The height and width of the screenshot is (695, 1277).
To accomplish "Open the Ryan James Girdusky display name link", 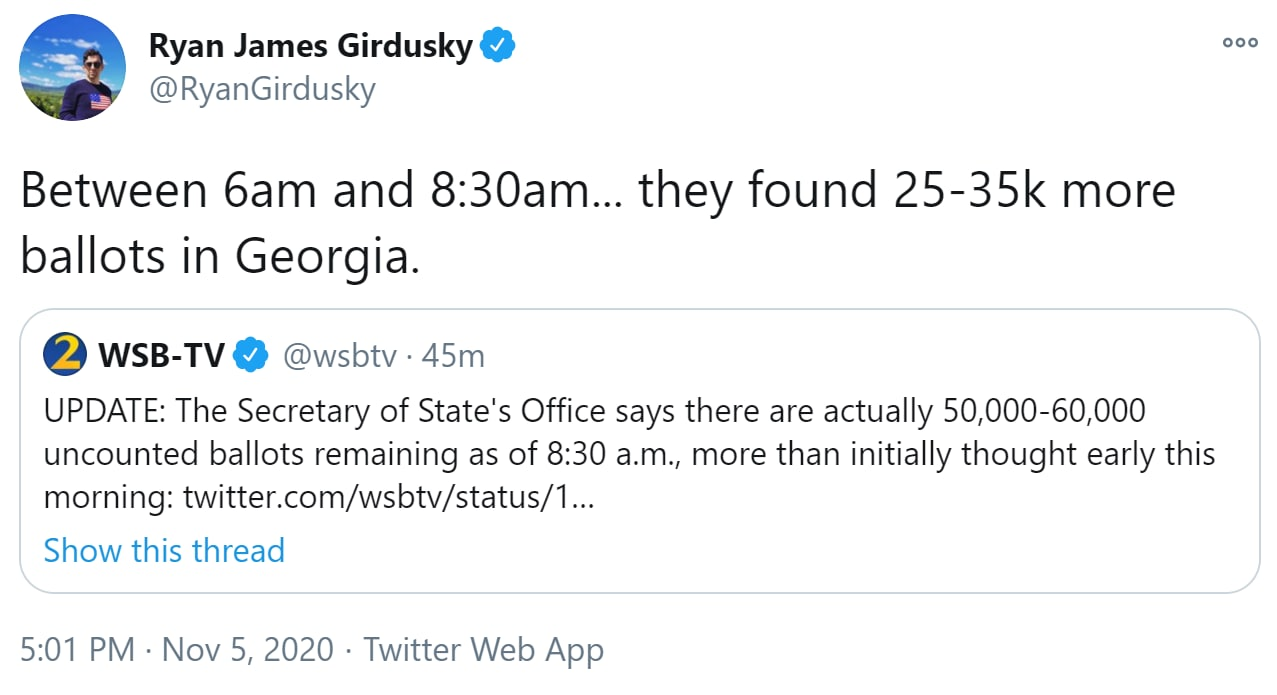I will click(310, 46).
